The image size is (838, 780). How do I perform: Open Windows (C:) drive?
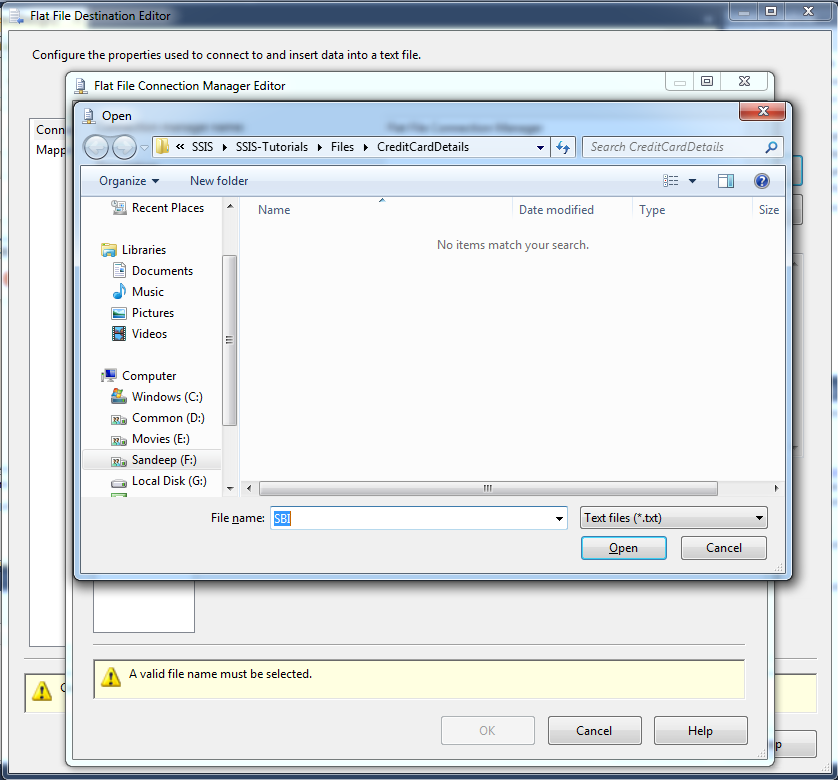pos(167,397)
